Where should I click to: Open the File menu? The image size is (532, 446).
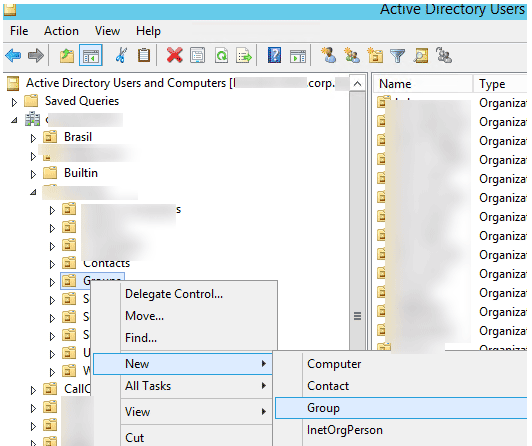point(19,31)
